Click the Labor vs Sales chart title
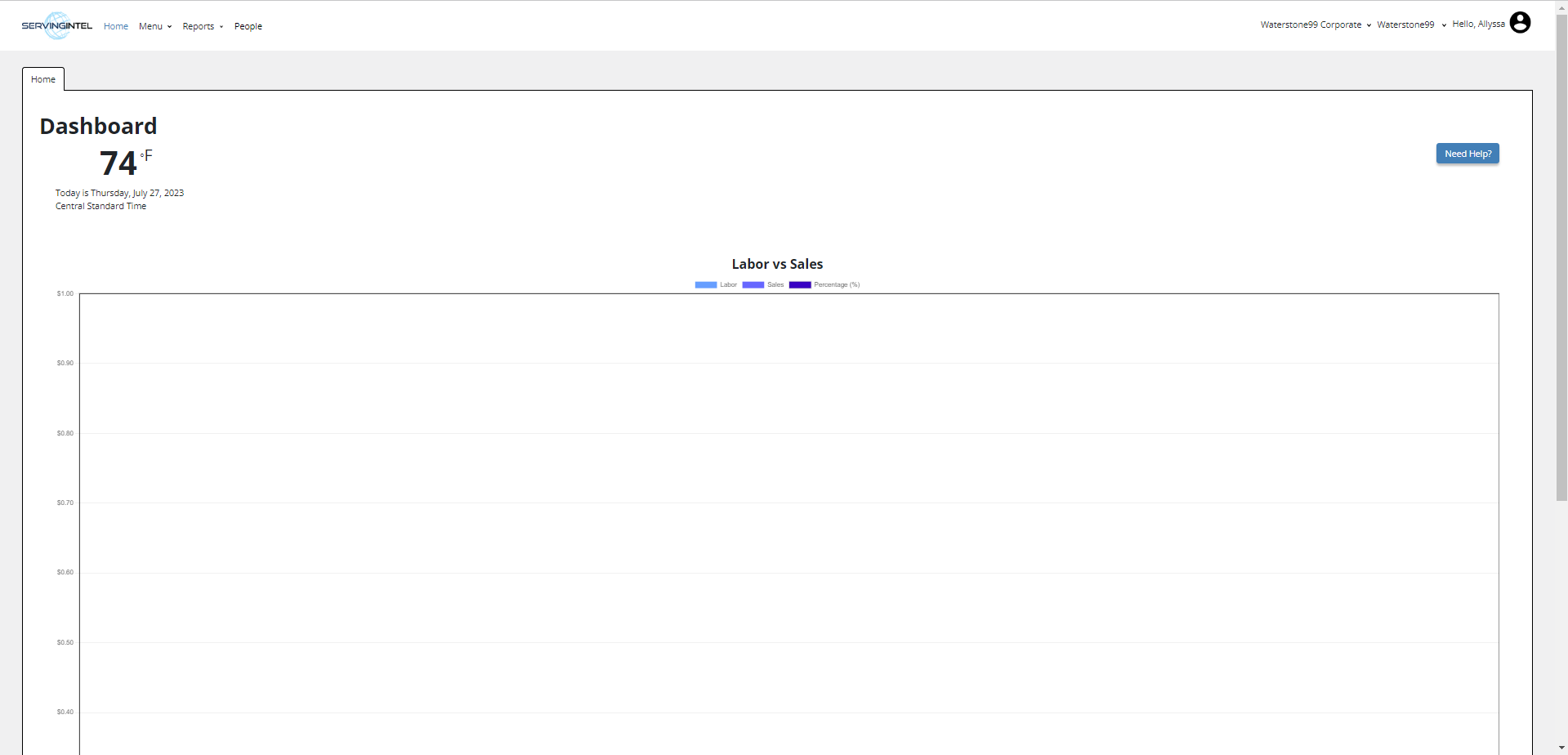Viewport: 1568px width, 755px height. [777, 264]
